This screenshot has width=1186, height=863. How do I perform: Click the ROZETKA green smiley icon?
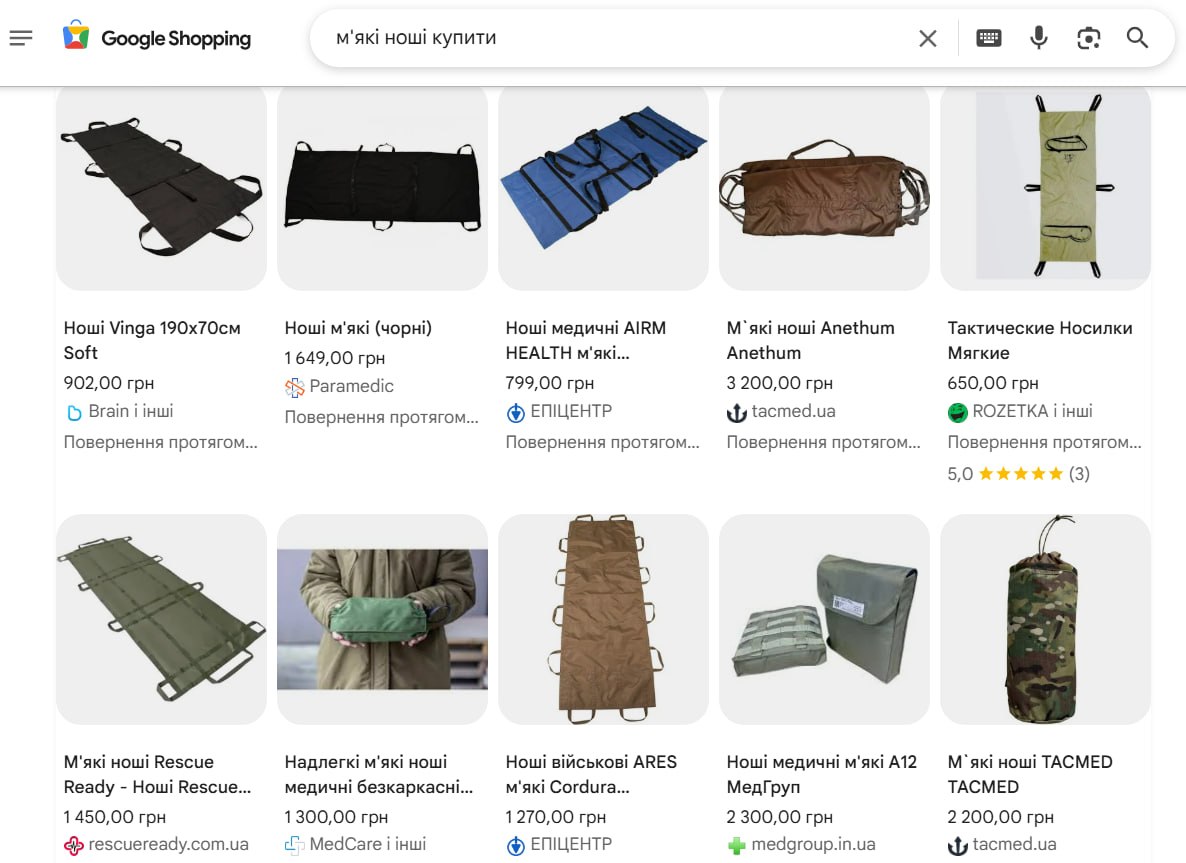(957, 413)
